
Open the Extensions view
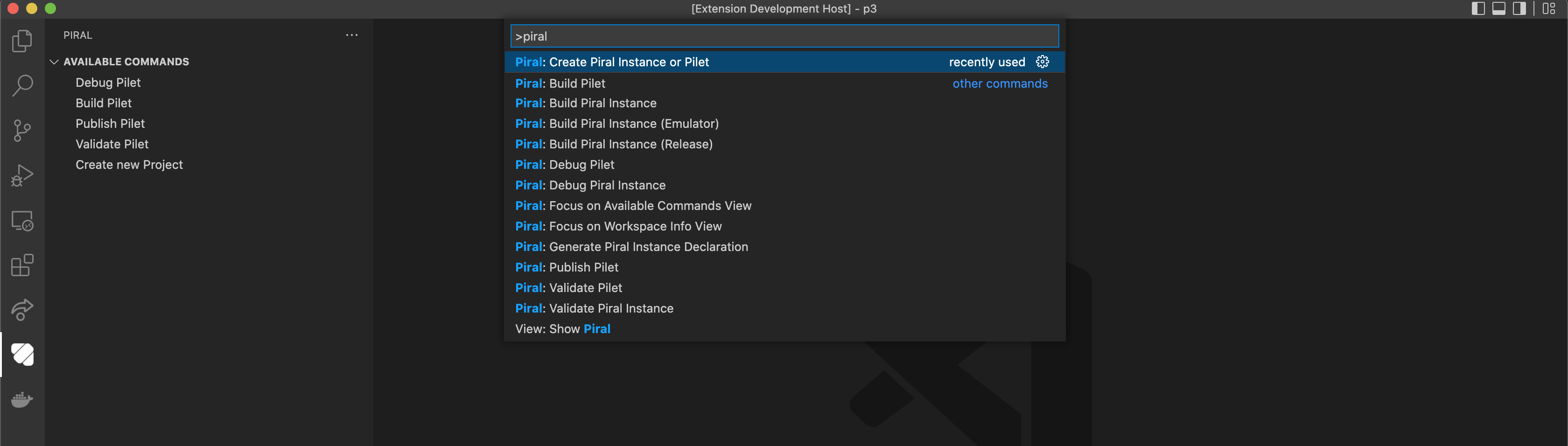pos(22,265)
